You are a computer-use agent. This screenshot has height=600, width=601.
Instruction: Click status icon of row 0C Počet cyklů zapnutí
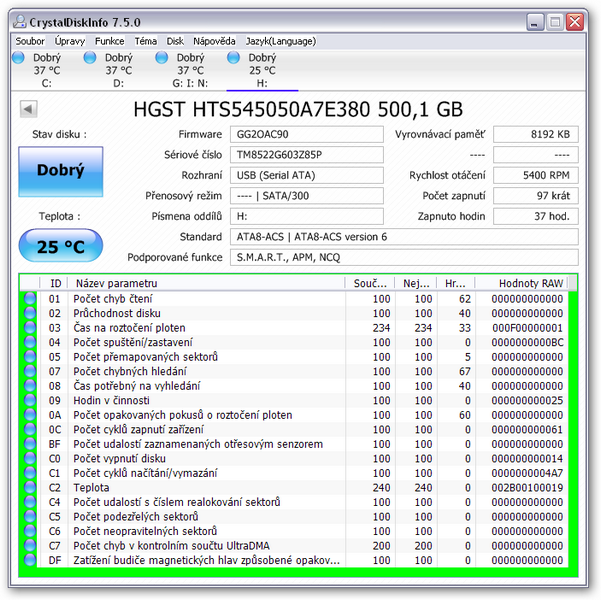point(30,429)
